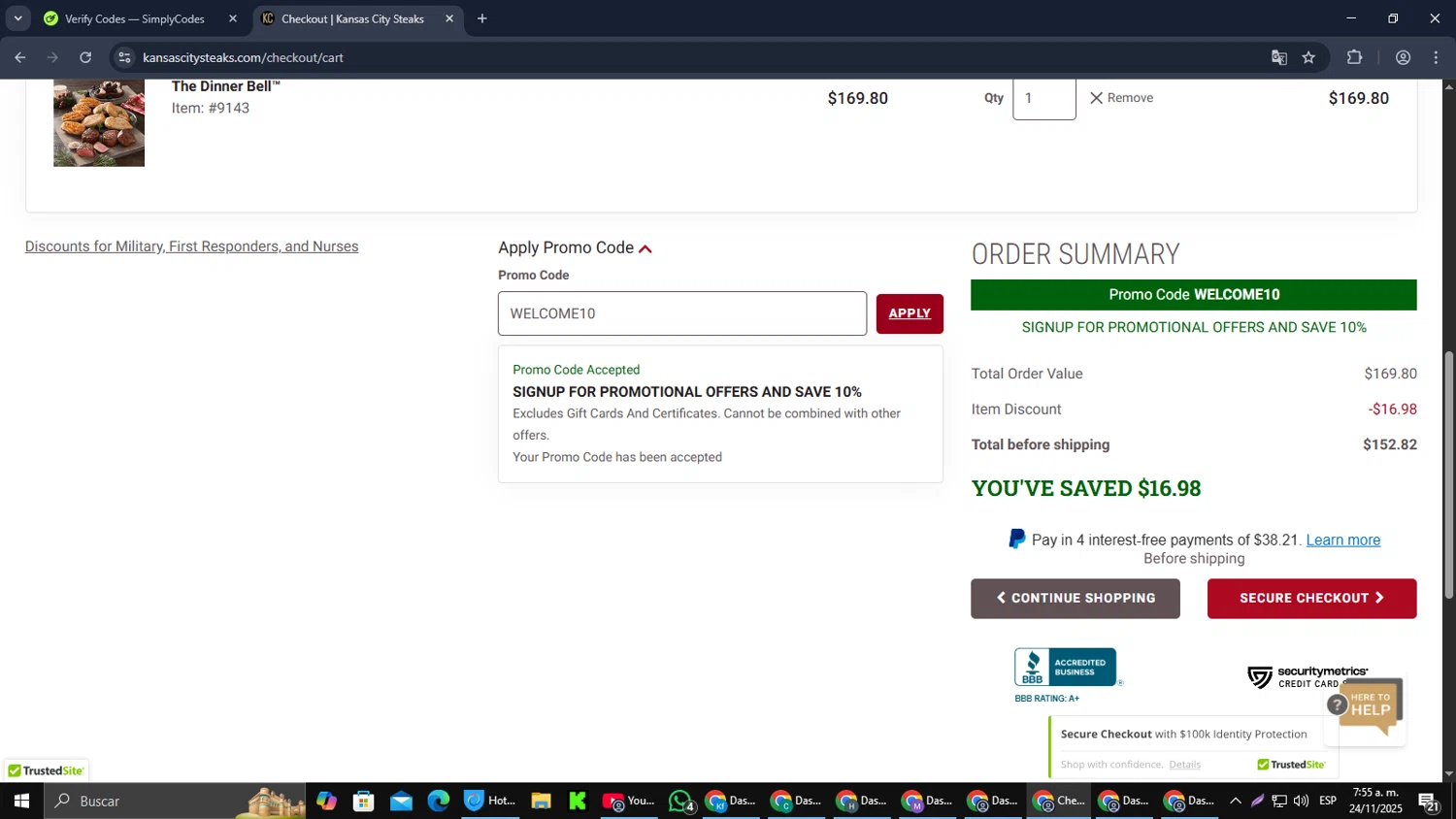The width and height of the screenshot is (1456, 819).
Task: Click the address bar URL
Action: tap(243, 57)
